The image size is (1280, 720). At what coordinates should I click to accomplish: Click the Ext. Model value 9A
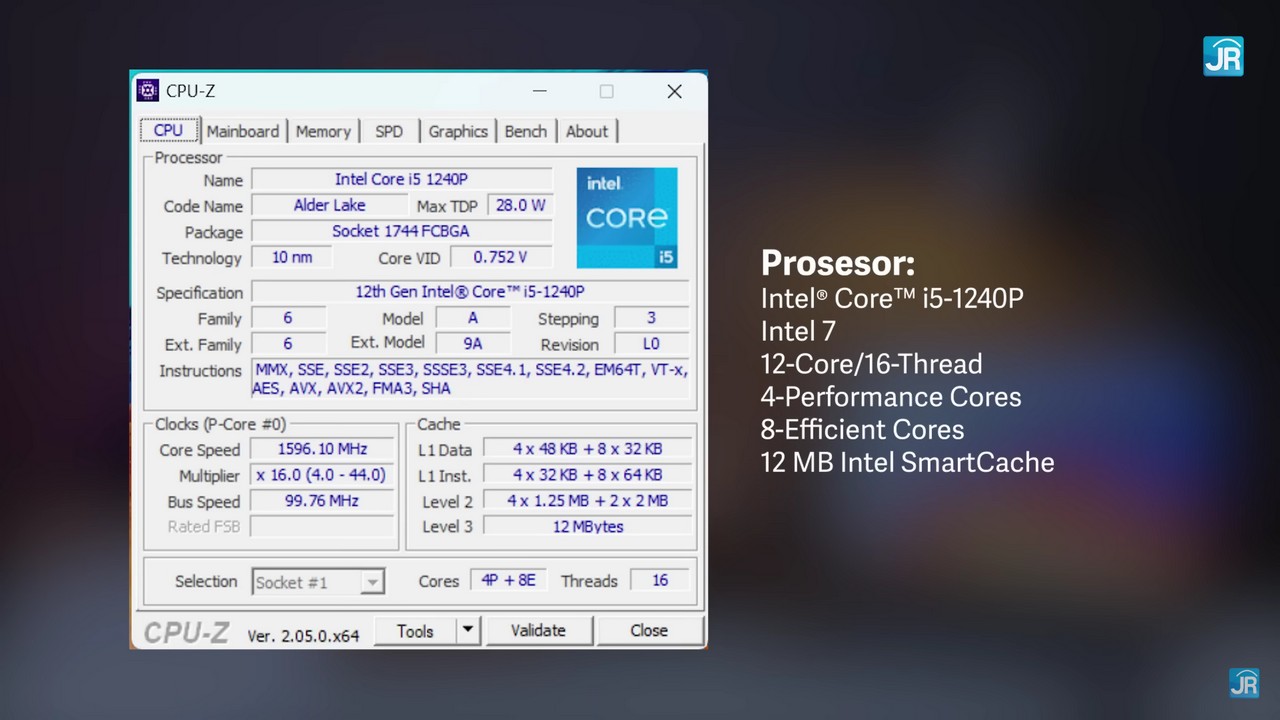click(473, 344)
